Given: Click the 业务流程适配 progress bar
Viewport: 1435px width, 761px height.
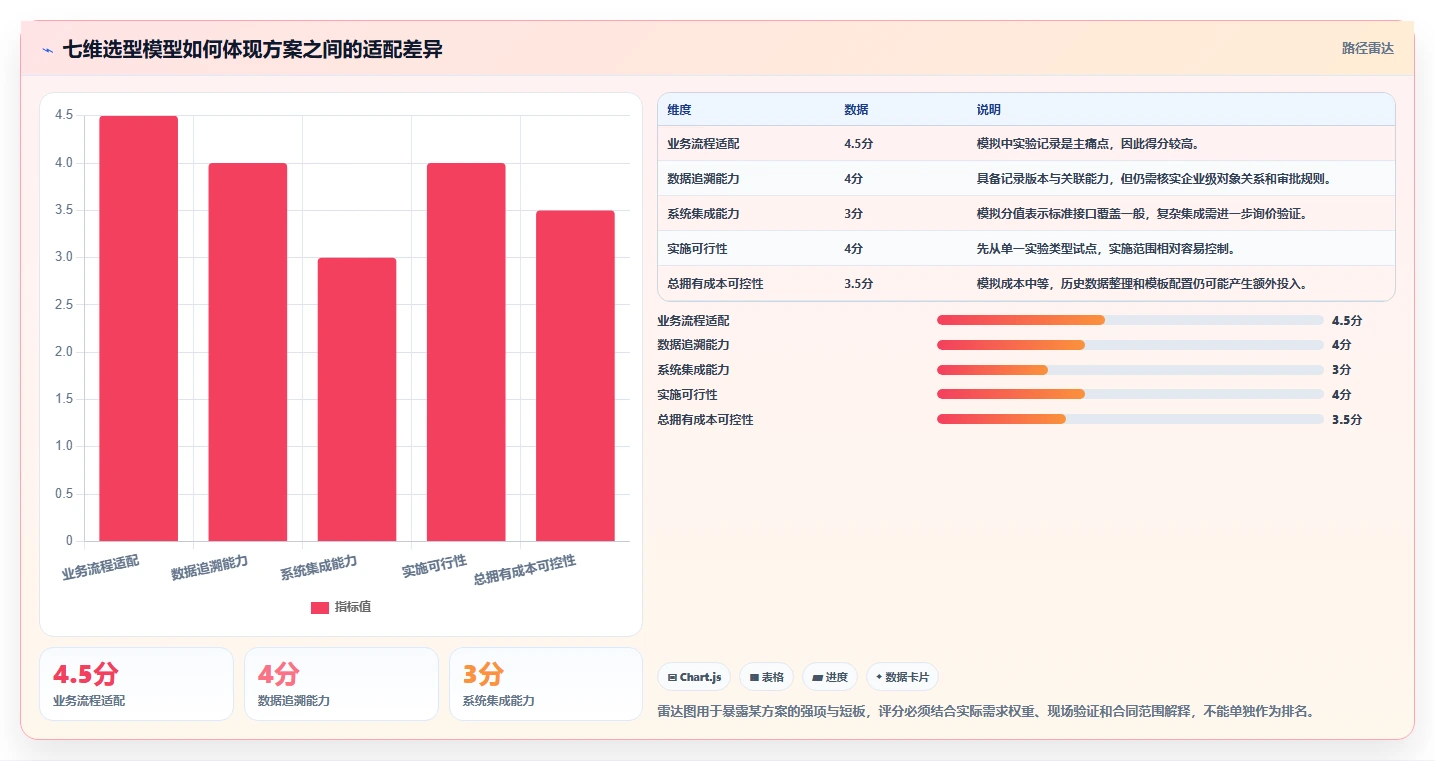Looking at the screenshot, I should [1130, 320].
